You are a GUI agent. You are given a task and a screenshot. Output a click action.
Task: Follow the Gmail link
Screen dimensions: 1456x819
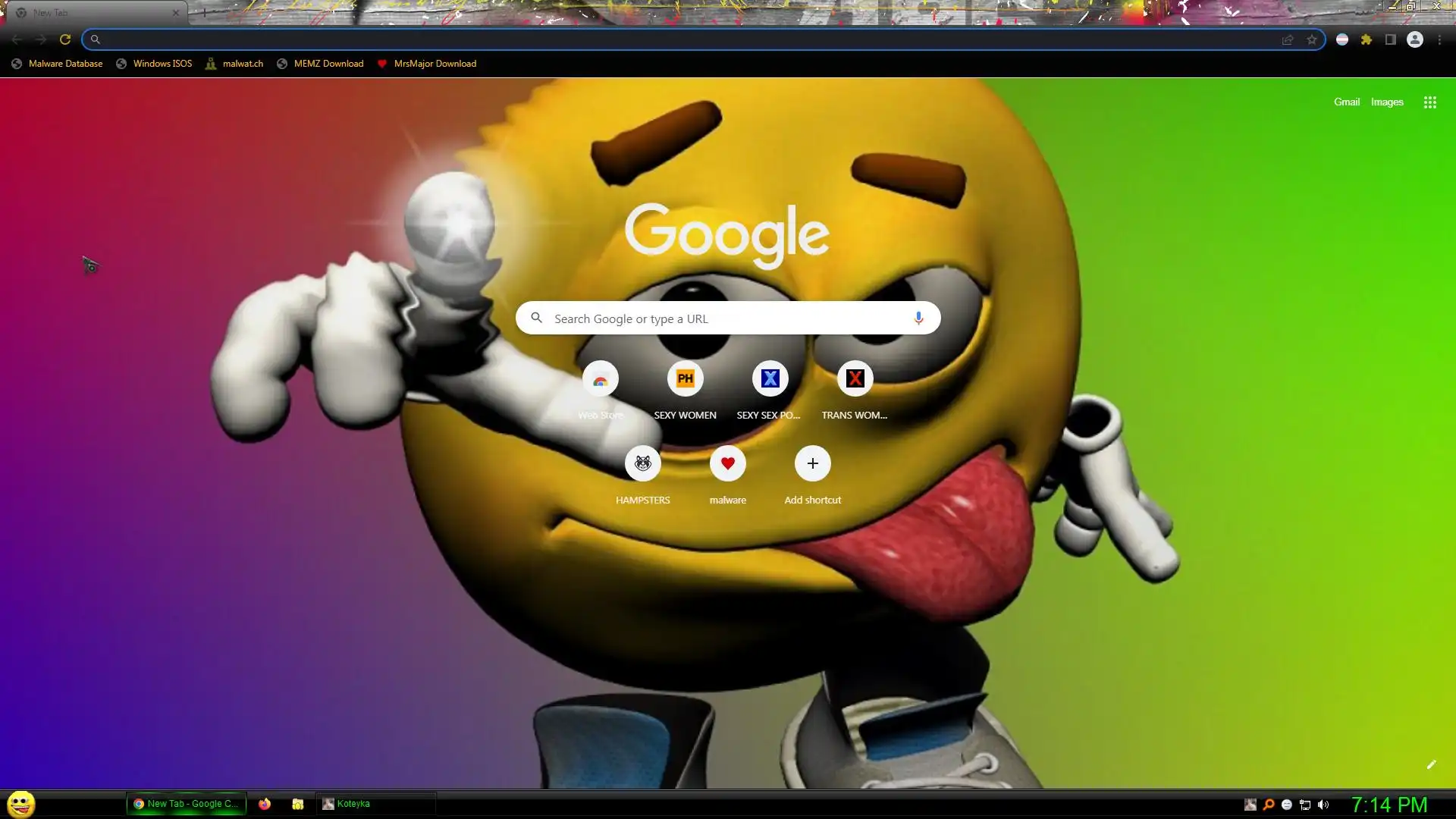1347,102
